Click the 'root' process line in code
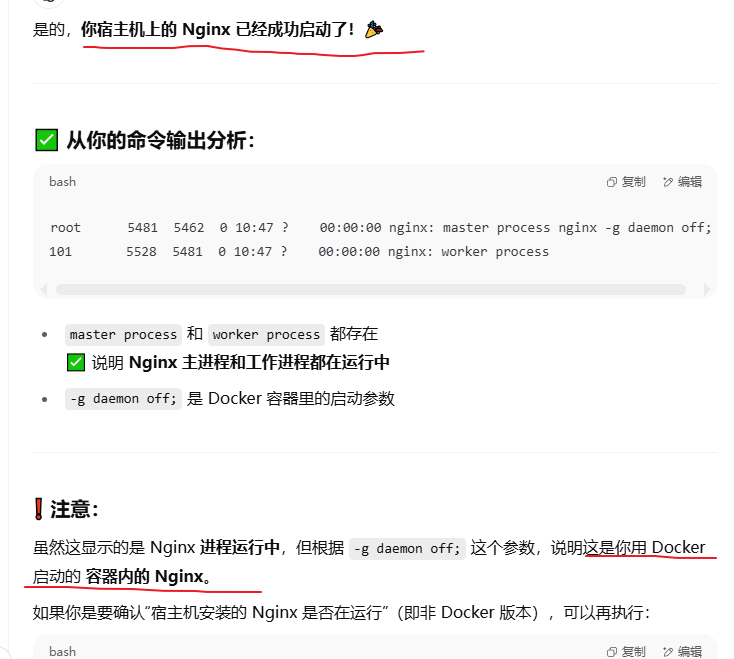 coord(380,228)
